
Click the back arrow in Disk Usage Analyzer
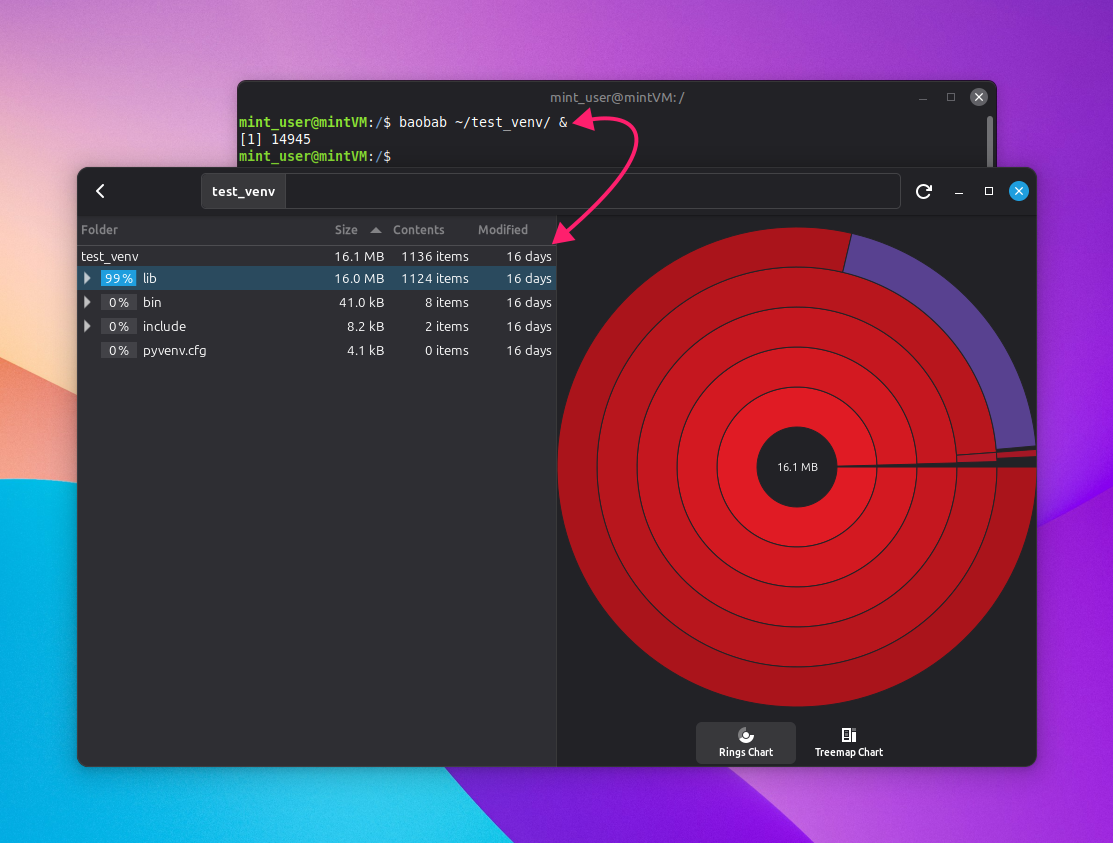point(100,191)
